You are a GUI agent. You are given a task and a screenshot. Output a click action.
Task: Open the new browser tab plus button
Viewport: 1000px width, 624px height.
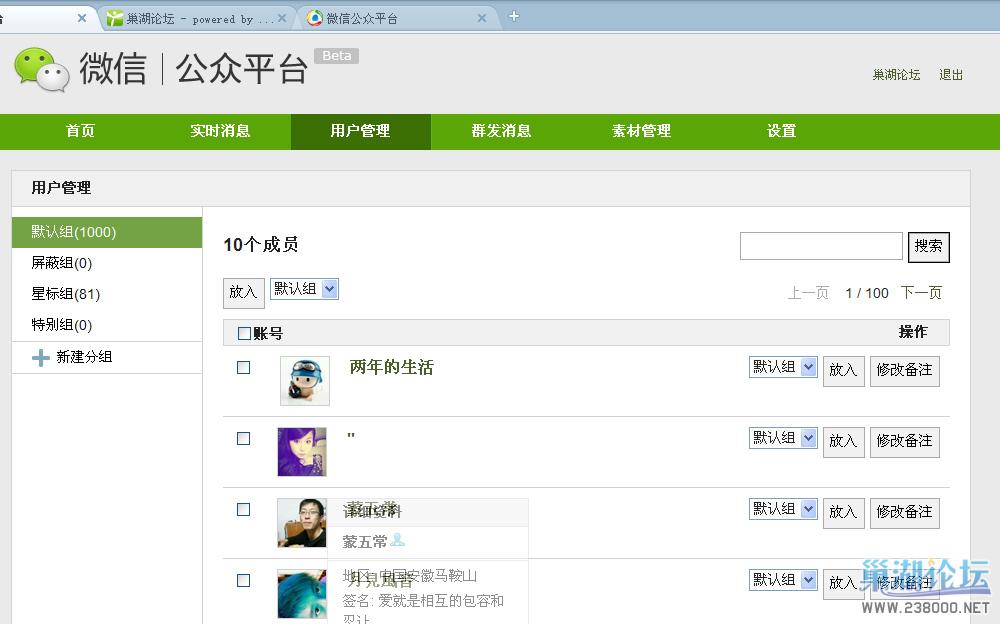coord(514,17)
